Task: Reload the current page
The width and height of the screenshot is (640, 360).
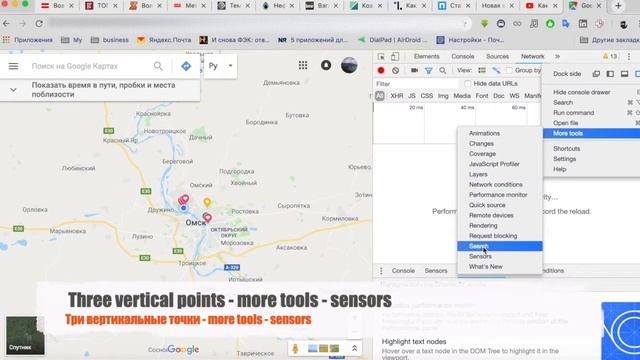Action: [x=39, y=24]
